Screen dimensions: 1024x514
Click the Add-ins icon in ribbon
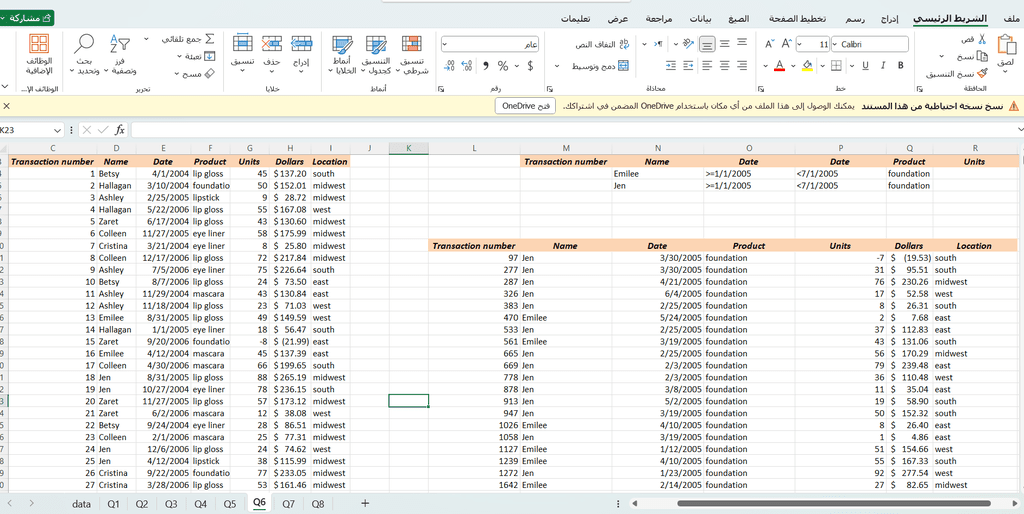pos(39,45)
